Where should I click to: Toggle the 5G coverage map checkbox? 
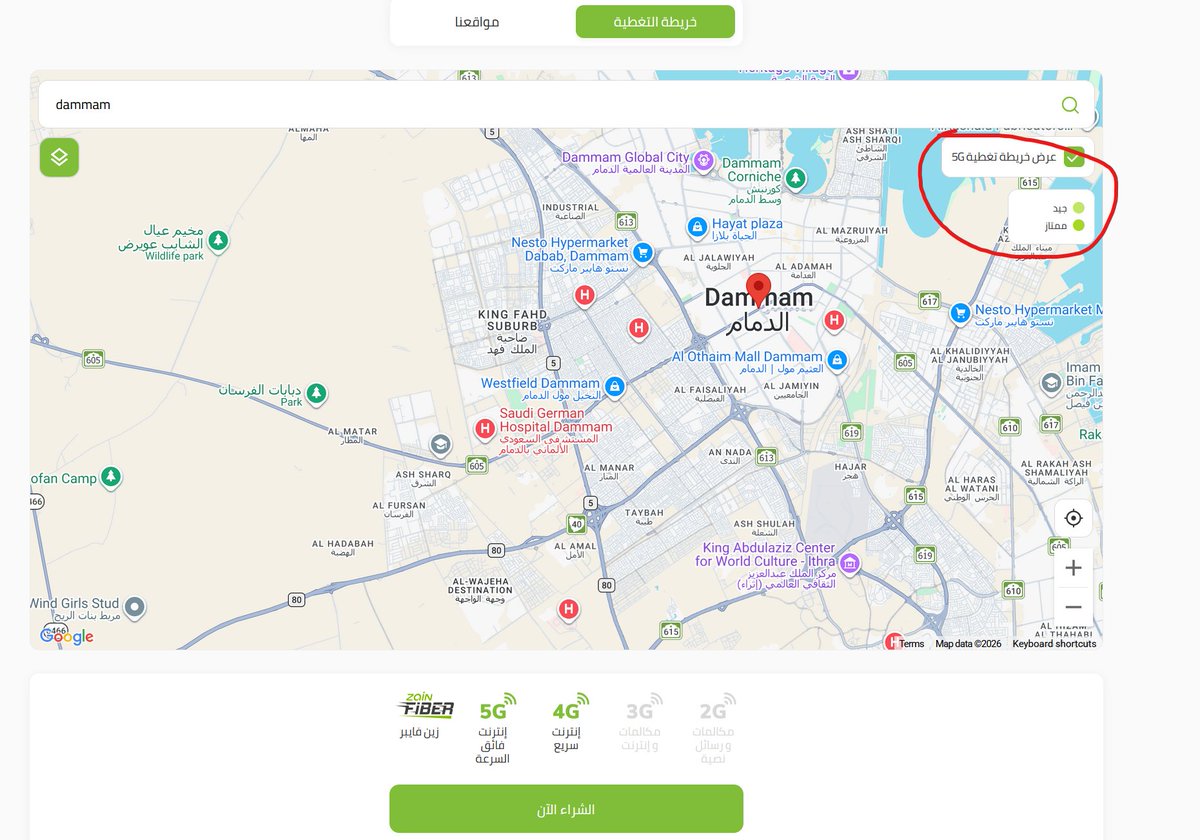(1074, 158)
